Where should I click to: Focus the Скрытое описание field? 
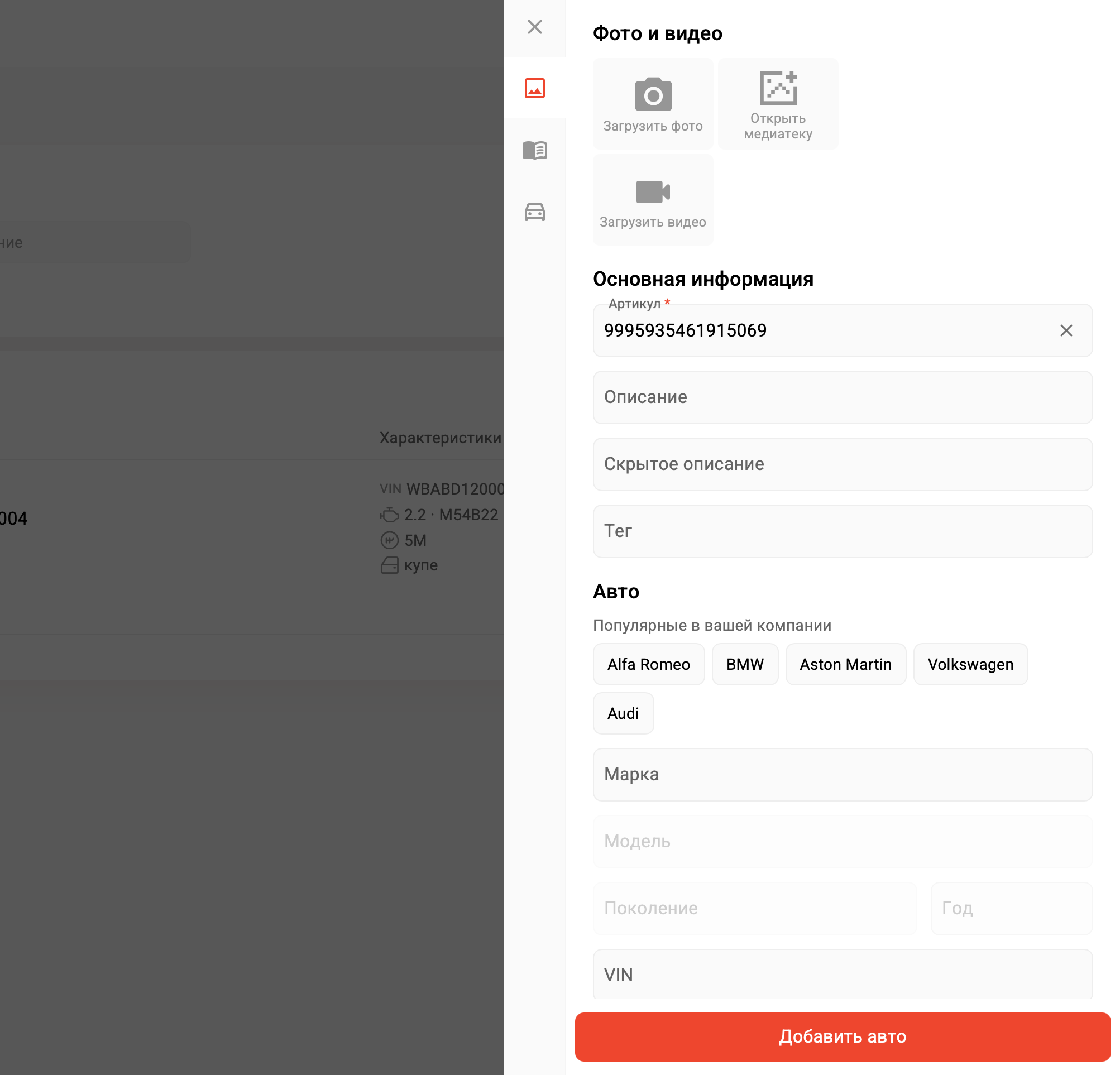coord(843,464)
